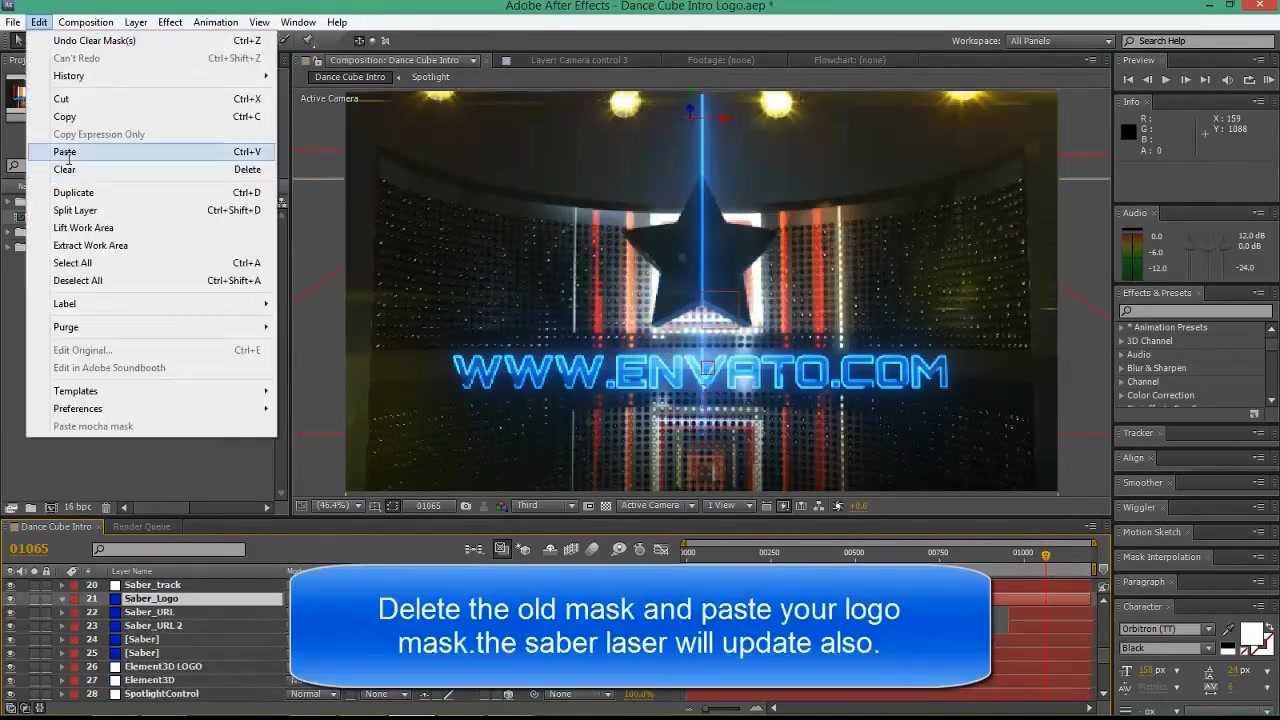Image resolution: width=1280 pixels, height=720 pixels.
Task: Open the magnification 46.4% dropdown
Action: coord(338,506)
